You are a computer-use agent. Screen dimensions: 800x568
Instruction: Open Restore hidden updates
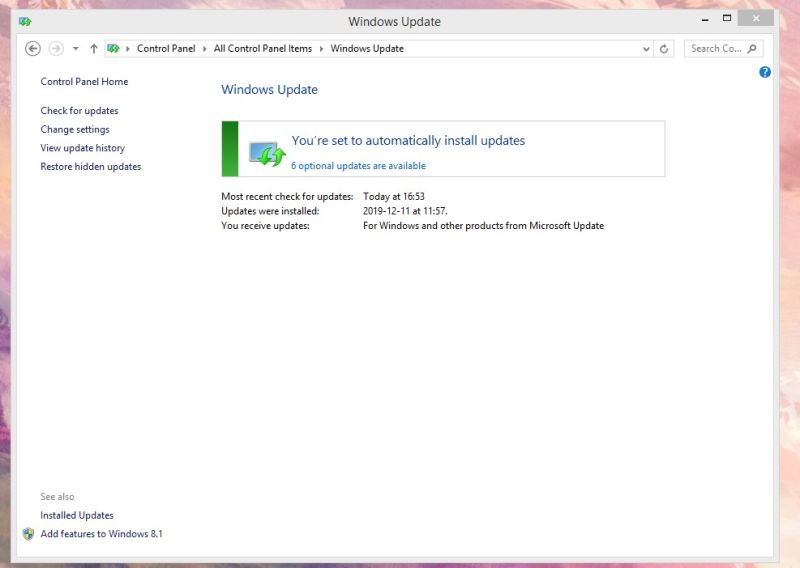(91, 167)
